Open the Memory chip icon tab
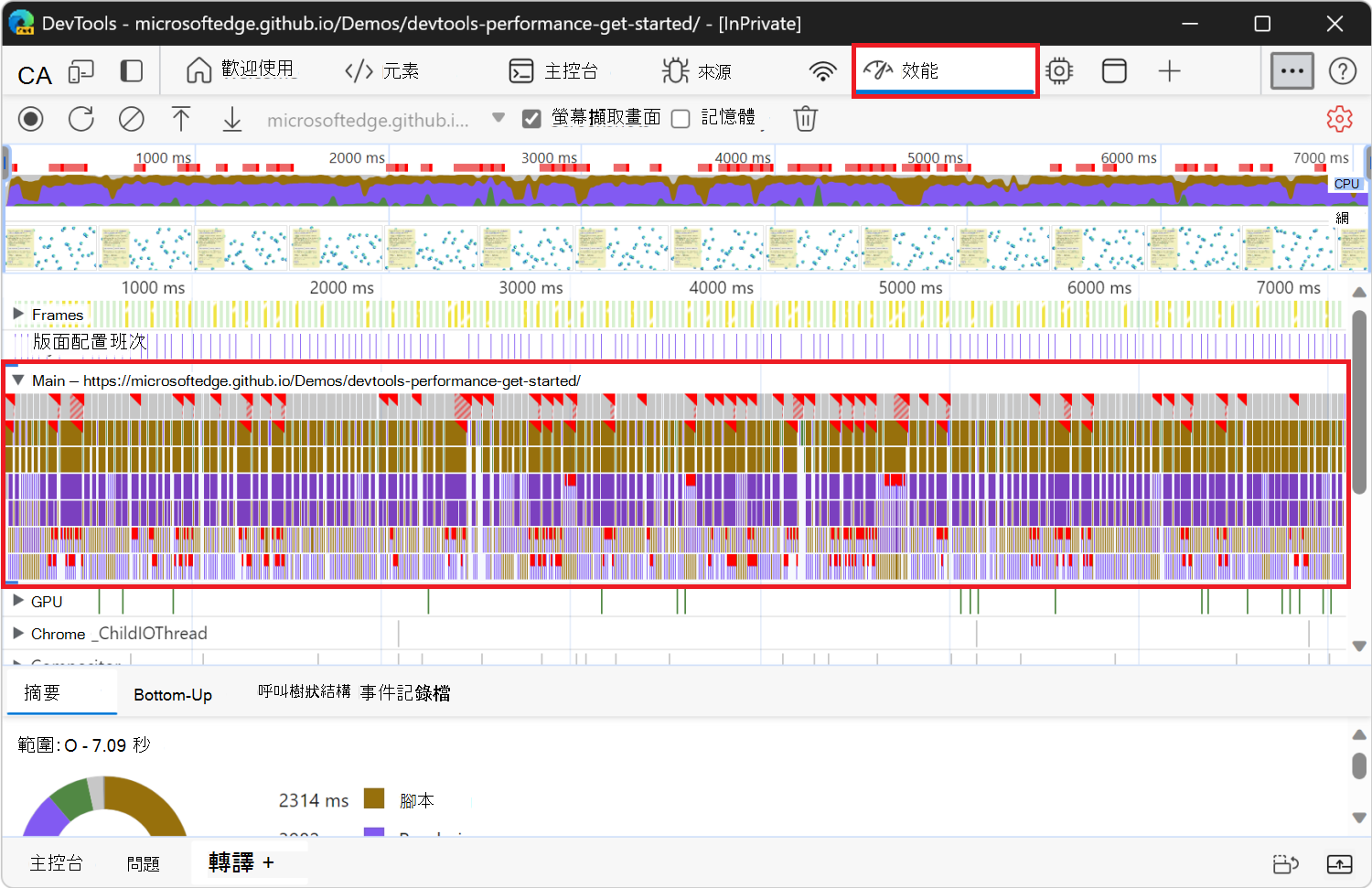The image size is (1372, 888). tap(1059, 70)
